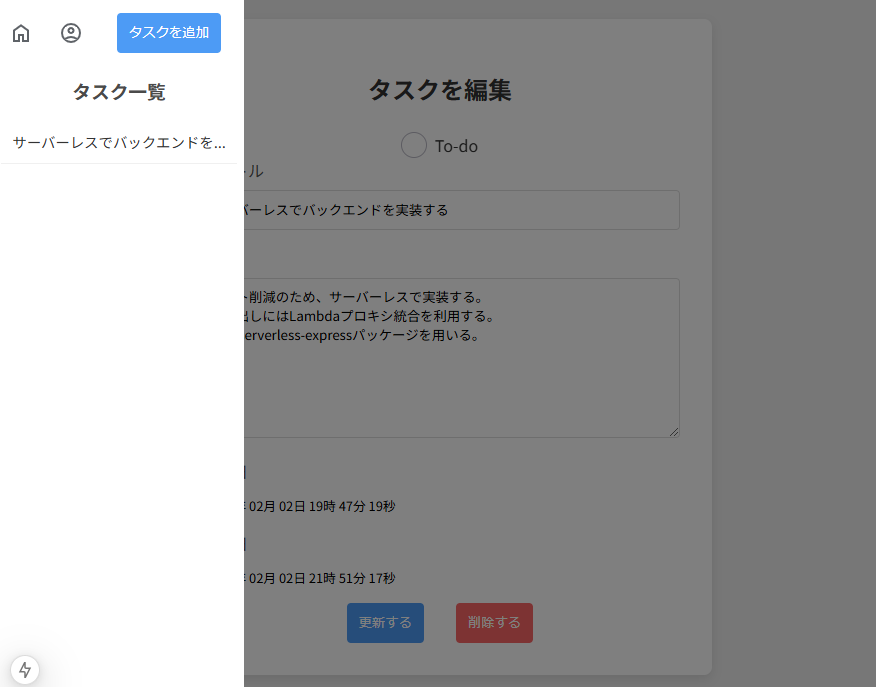Select the サーバーレスでバックエンドを... task row
Screen dimensions: 876x687
(119, 143)
